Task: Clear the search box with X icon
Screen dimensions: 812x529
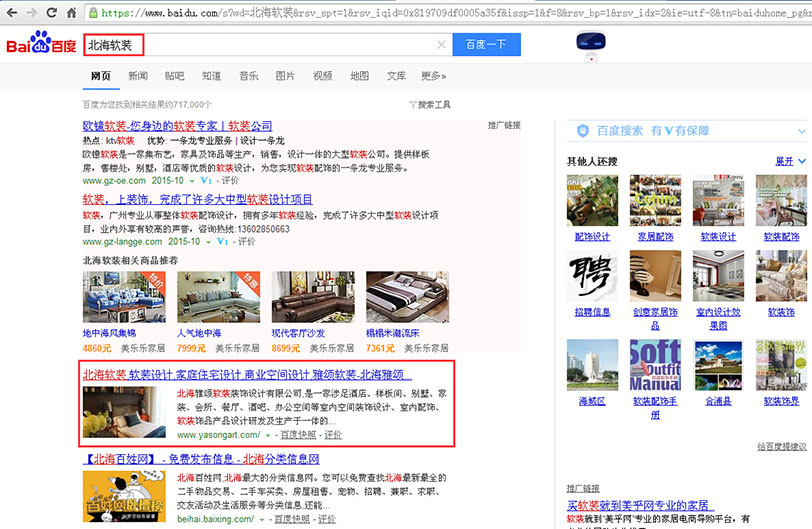Action: coord(441,45)
